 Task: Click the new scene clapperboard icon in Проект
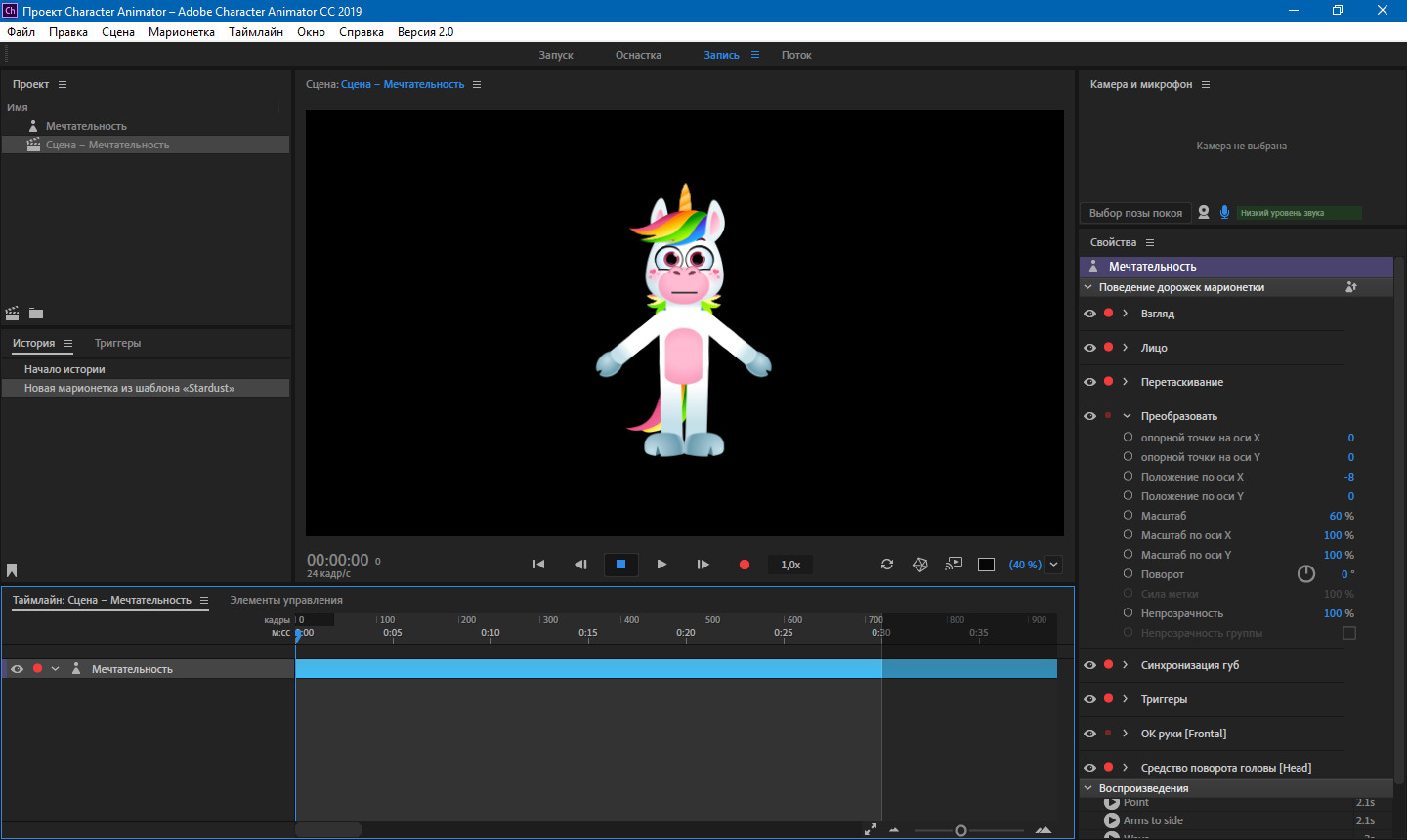click(x=12, y=314)
